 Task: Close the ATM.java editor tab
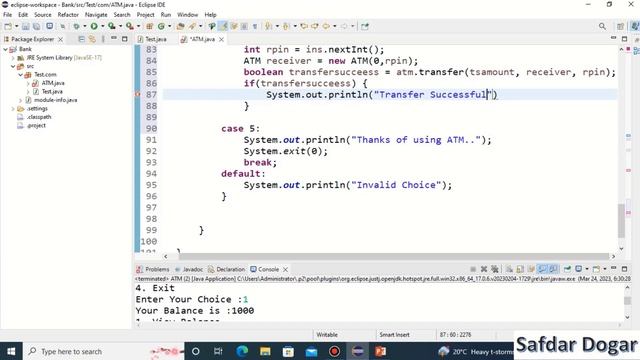coord(221,39)
